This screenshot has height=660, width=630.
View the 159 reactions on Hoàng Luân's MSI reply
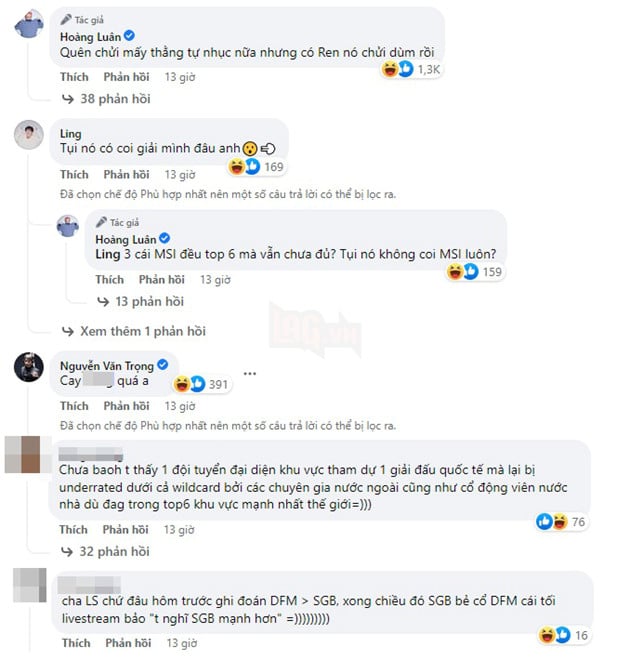(474, 271)
